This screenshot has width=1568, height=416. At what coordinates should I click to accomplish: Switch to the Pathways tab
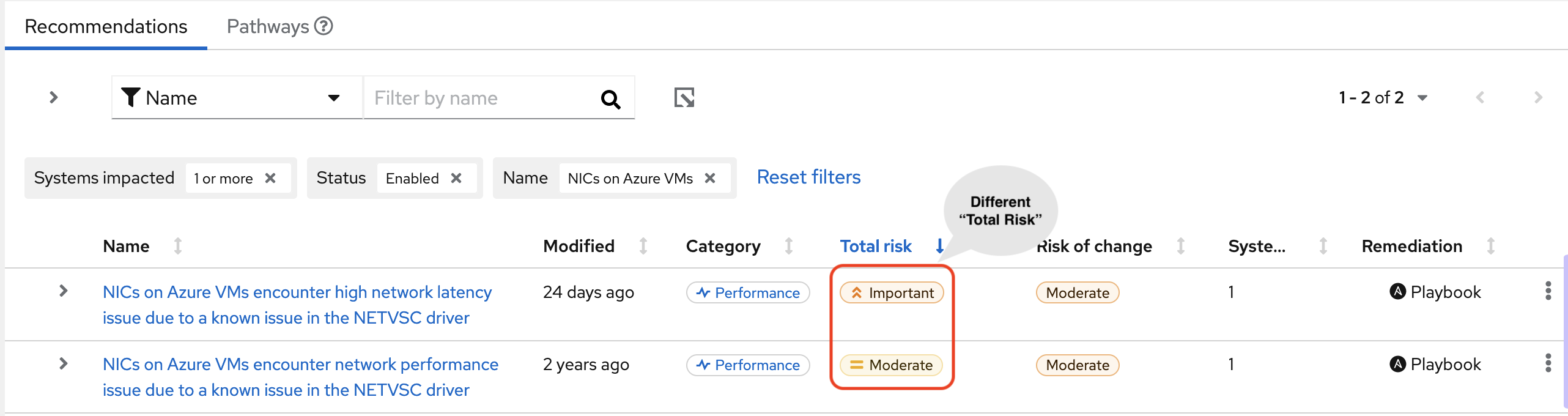(267, 26)
